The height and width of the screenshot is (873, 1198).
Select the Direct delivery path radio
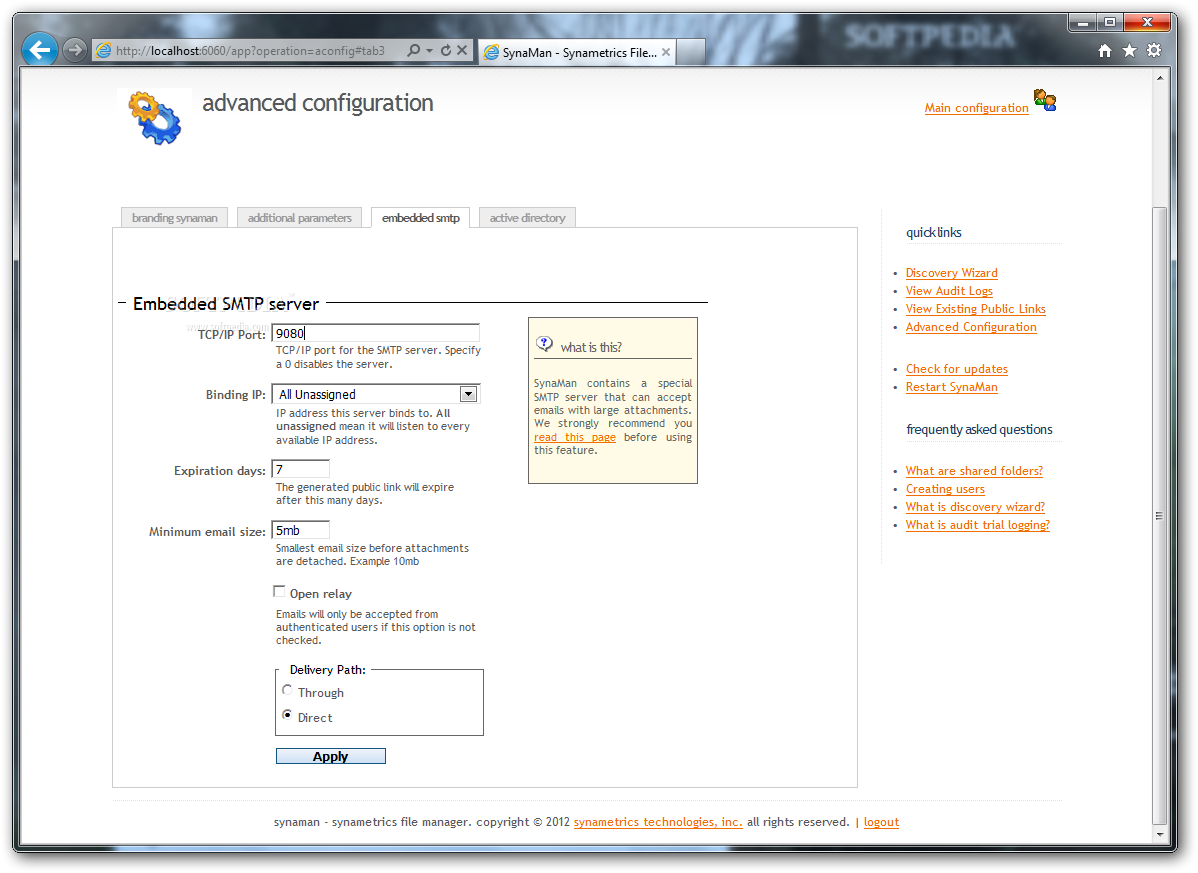point(287,715)
